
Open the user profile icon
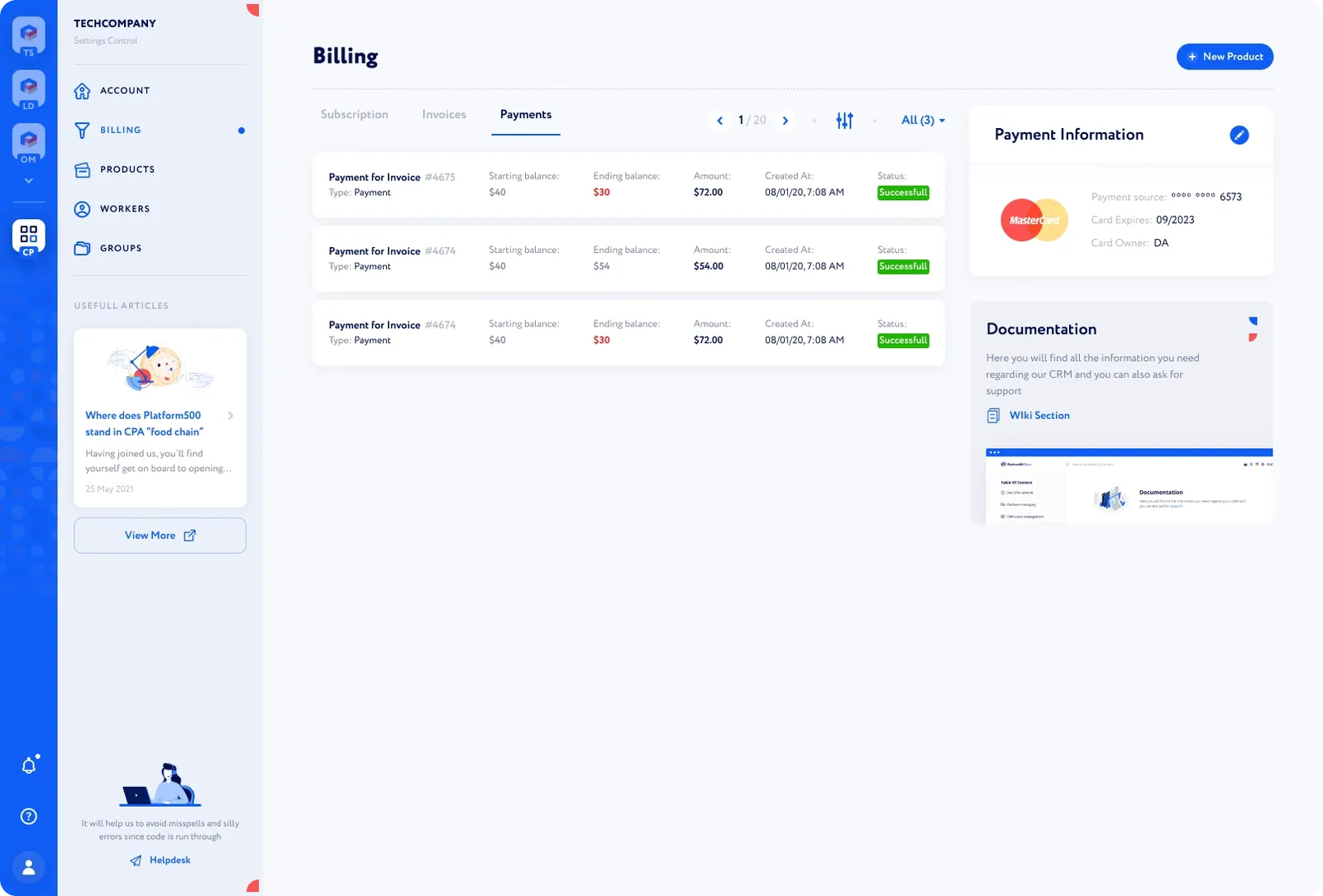pyautogui.click(x=29, y=867)
